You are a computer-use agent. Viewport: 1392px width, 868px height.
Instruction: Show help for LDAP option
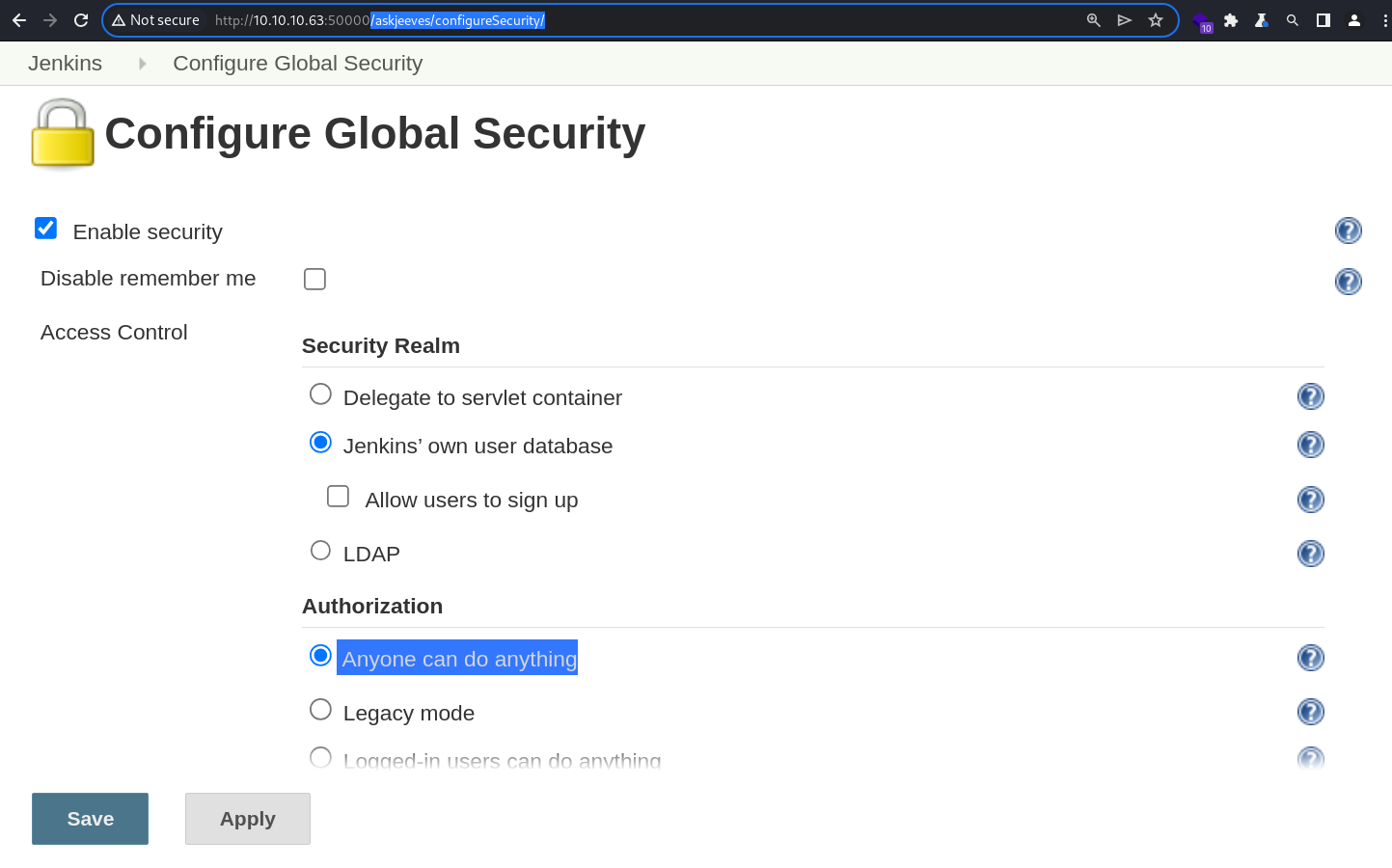[x=1310, y=554]
